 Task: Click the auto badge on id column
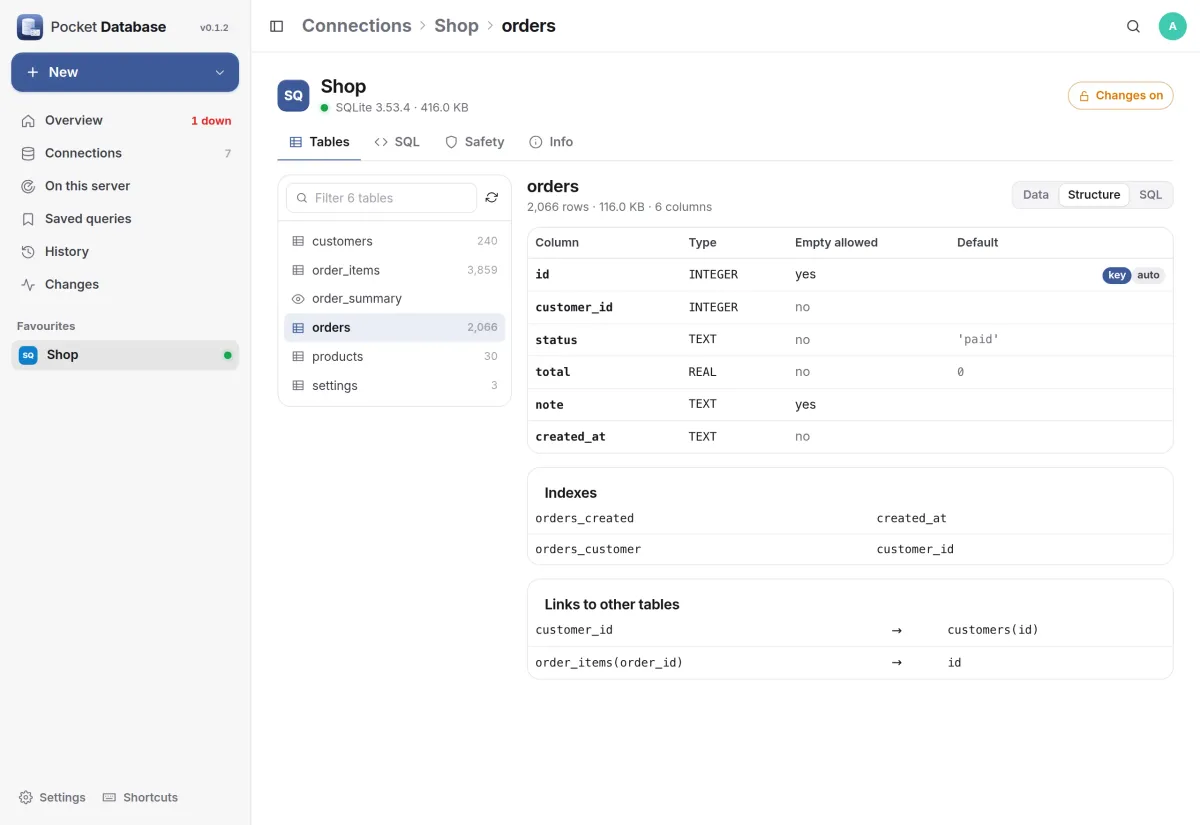1148,275
